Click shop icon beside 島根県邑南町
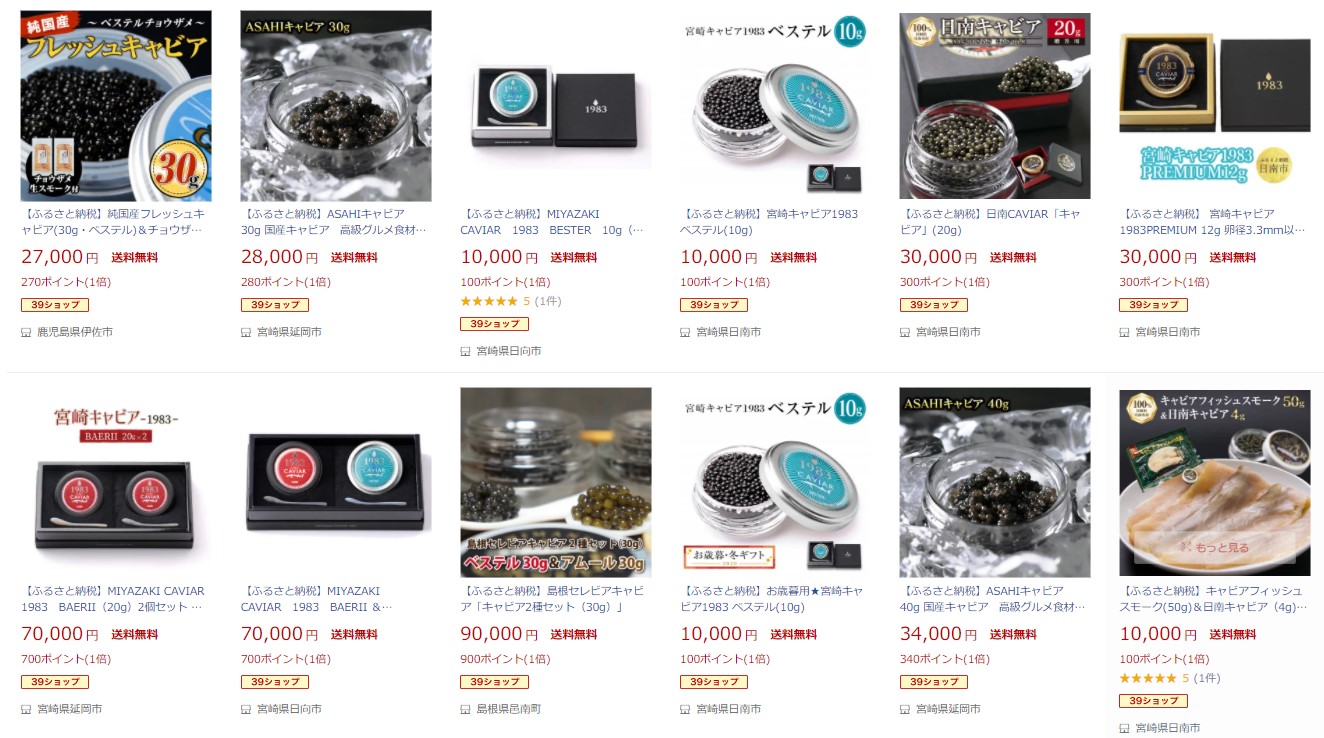The height and width of the screenshot is (738, 1324). [465, 709]
